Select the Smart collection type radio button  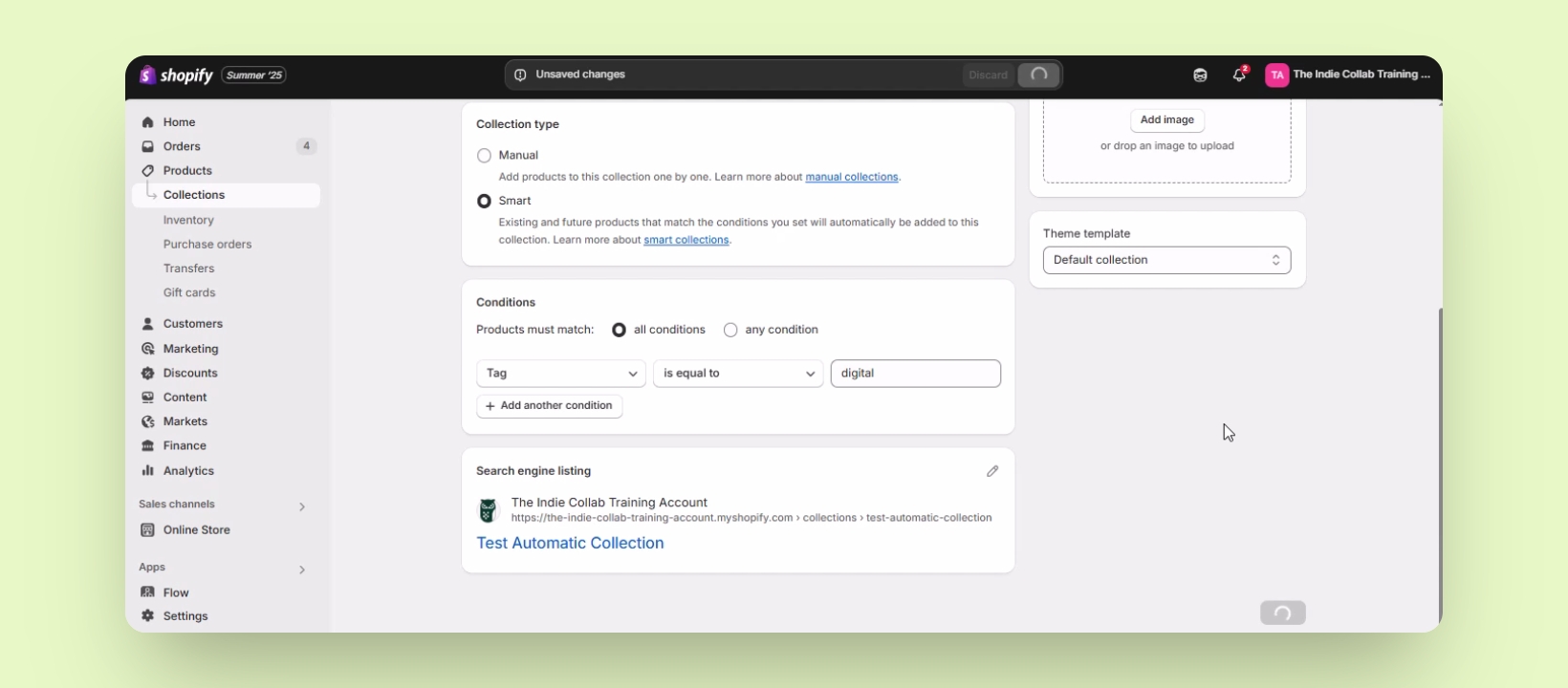click(x=484, y=202)
